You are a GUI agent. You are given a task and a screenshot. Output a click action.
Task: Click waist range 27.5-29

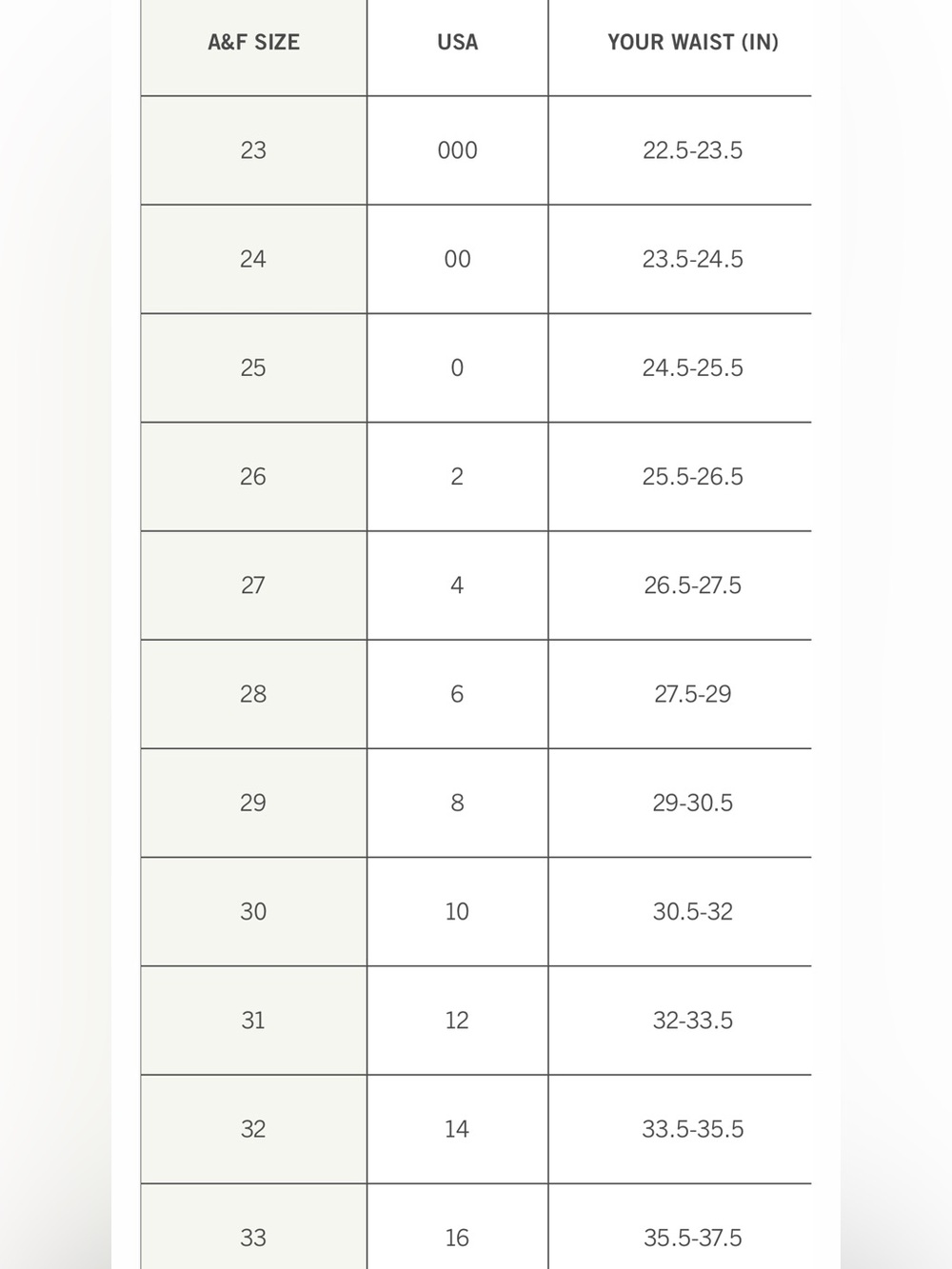coord(693,694)
